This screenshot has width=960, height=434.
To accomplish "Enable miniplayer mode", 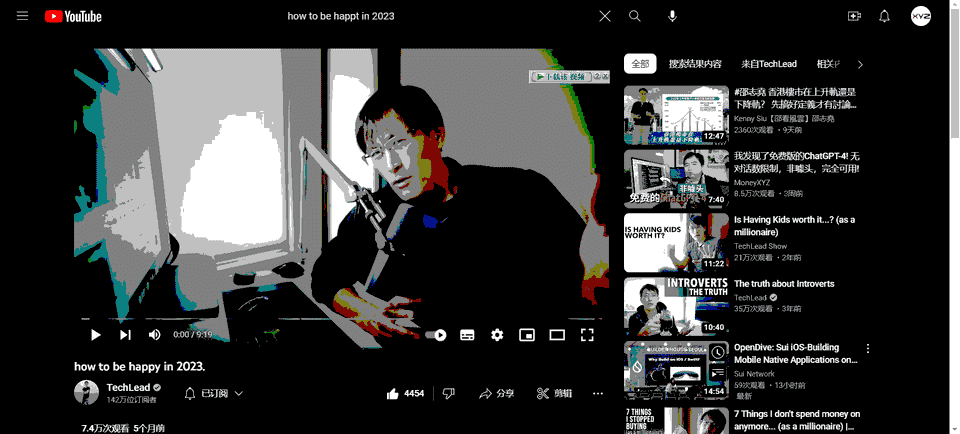I will [x=527, y=335].
